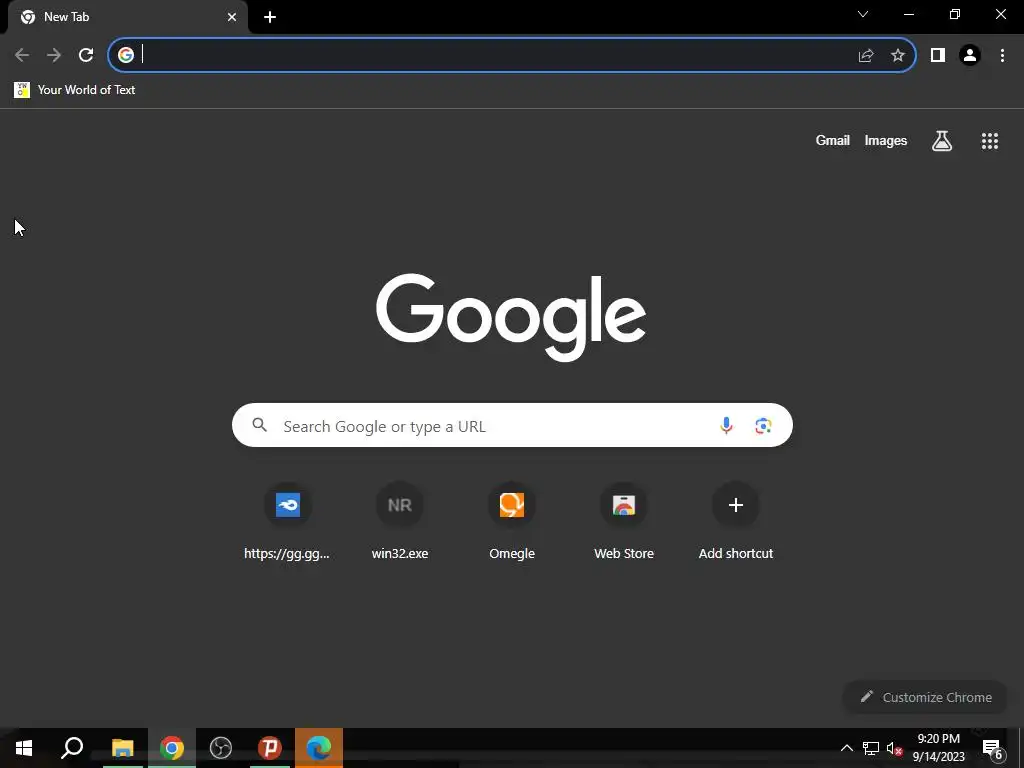Open the Google apps grid
The image size is (1024, 768).
click(990, 141)
